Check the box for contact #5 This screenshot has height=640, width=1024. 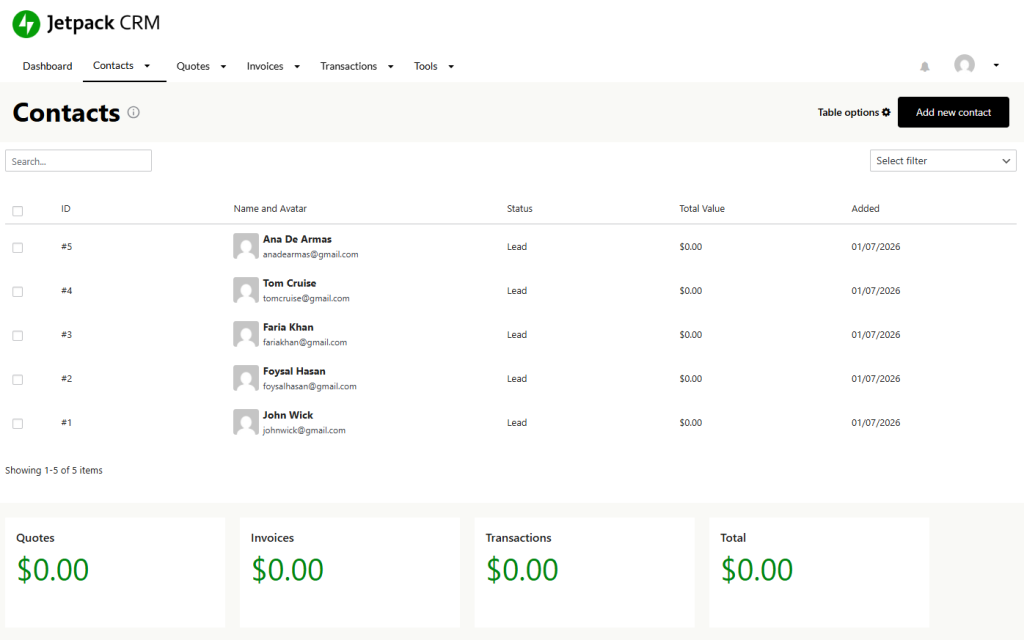coord(18,248)
